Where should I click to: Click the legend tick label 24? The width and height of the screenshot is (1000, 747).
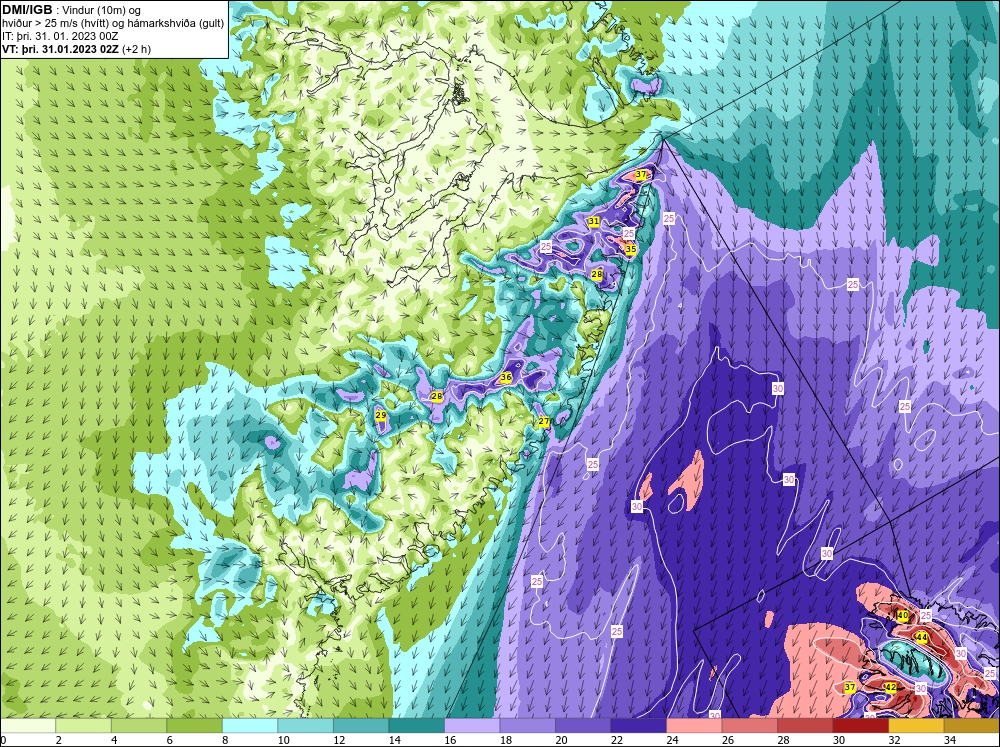(x=672, y=740)
